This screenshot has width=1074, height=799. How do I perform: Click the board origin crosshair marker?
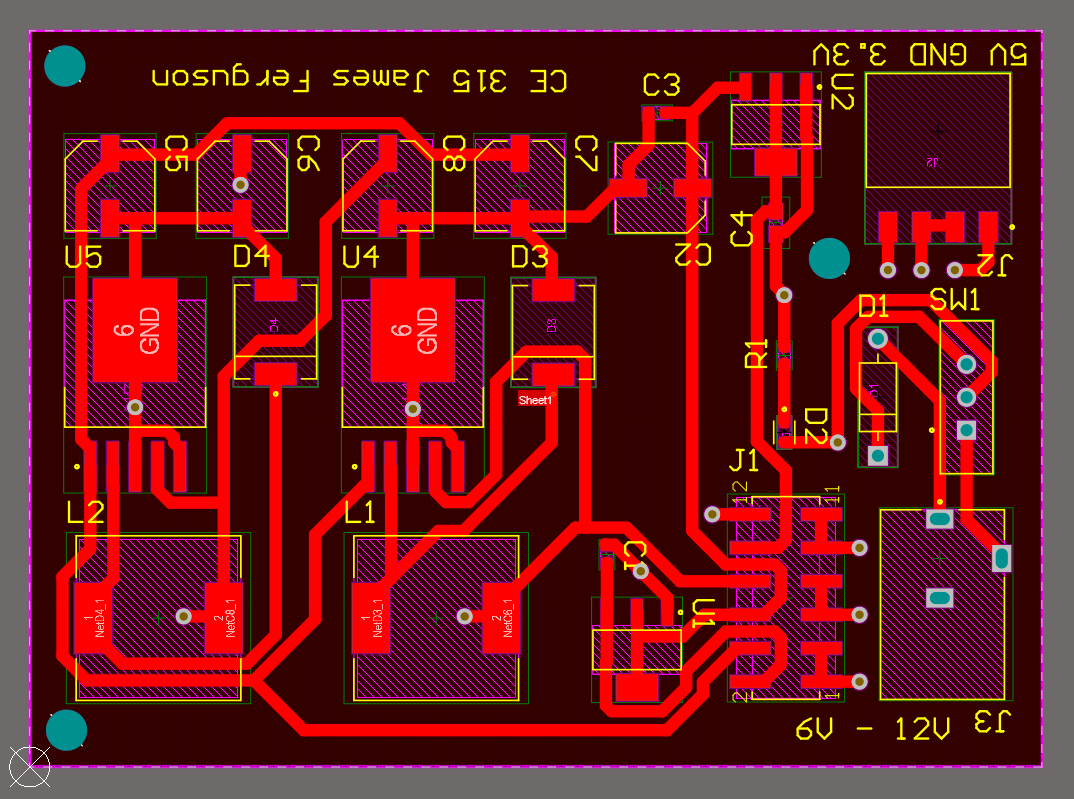point(29,767)
